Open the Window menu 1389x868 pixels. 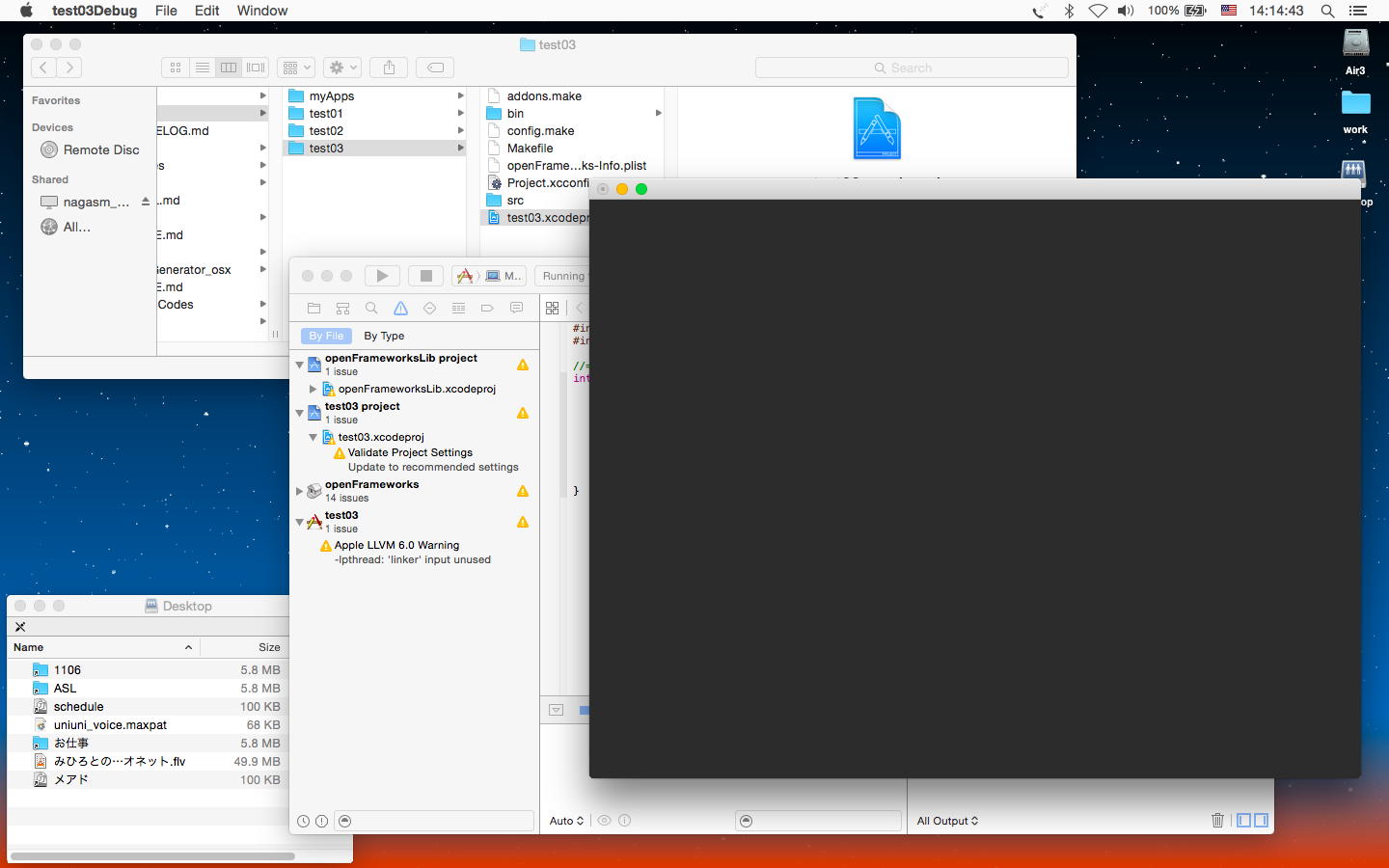(x=262, y=11)
